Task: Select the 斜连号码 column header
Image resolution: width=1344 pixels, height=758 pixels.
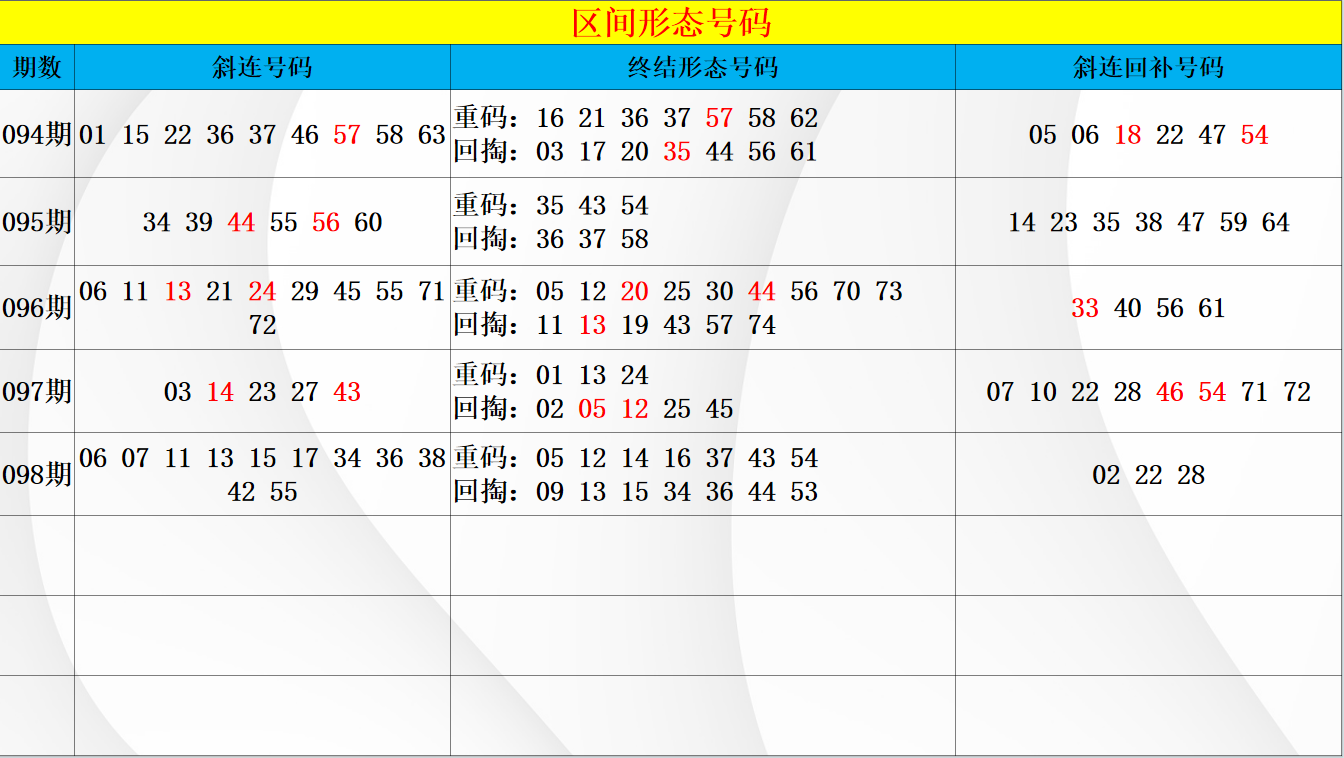Action: pyautogui.click(x=262, y=67)
